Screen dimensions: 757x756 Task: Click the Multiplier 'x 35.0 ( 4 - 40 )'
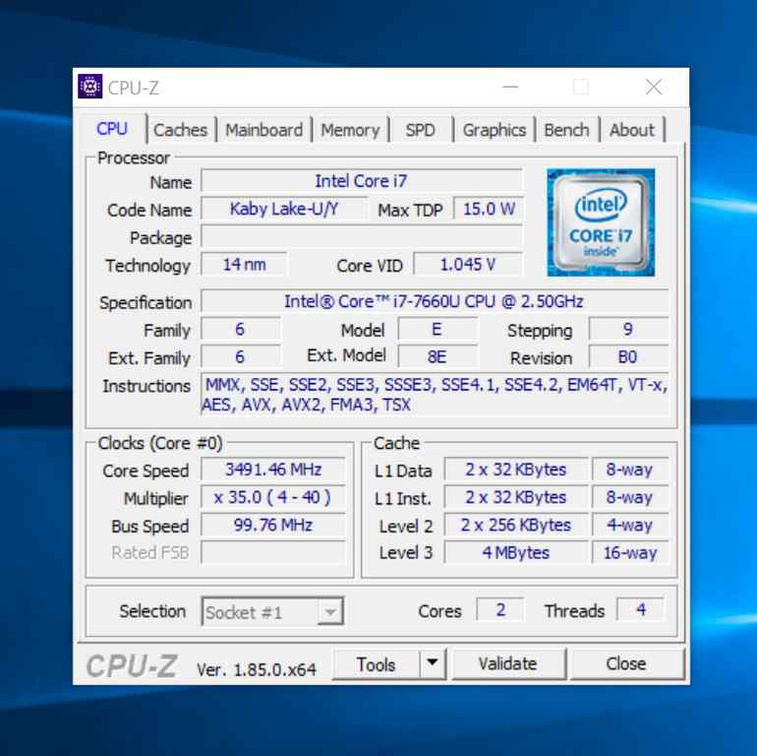pyautogui.click(x=273, y=497)
